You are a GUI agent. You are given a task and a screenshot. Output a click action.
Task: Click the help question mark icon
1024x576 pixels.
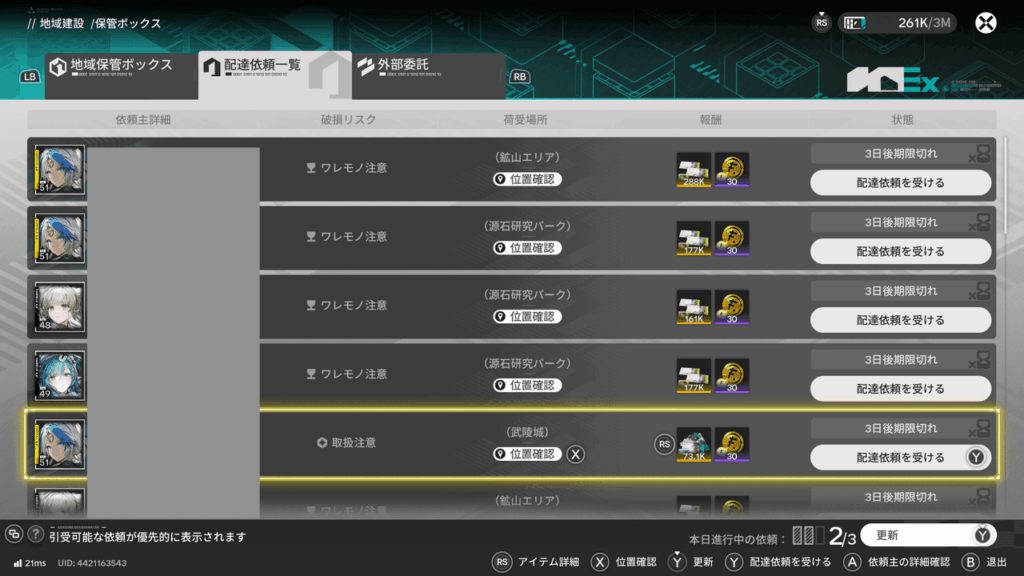pos(35,534)
